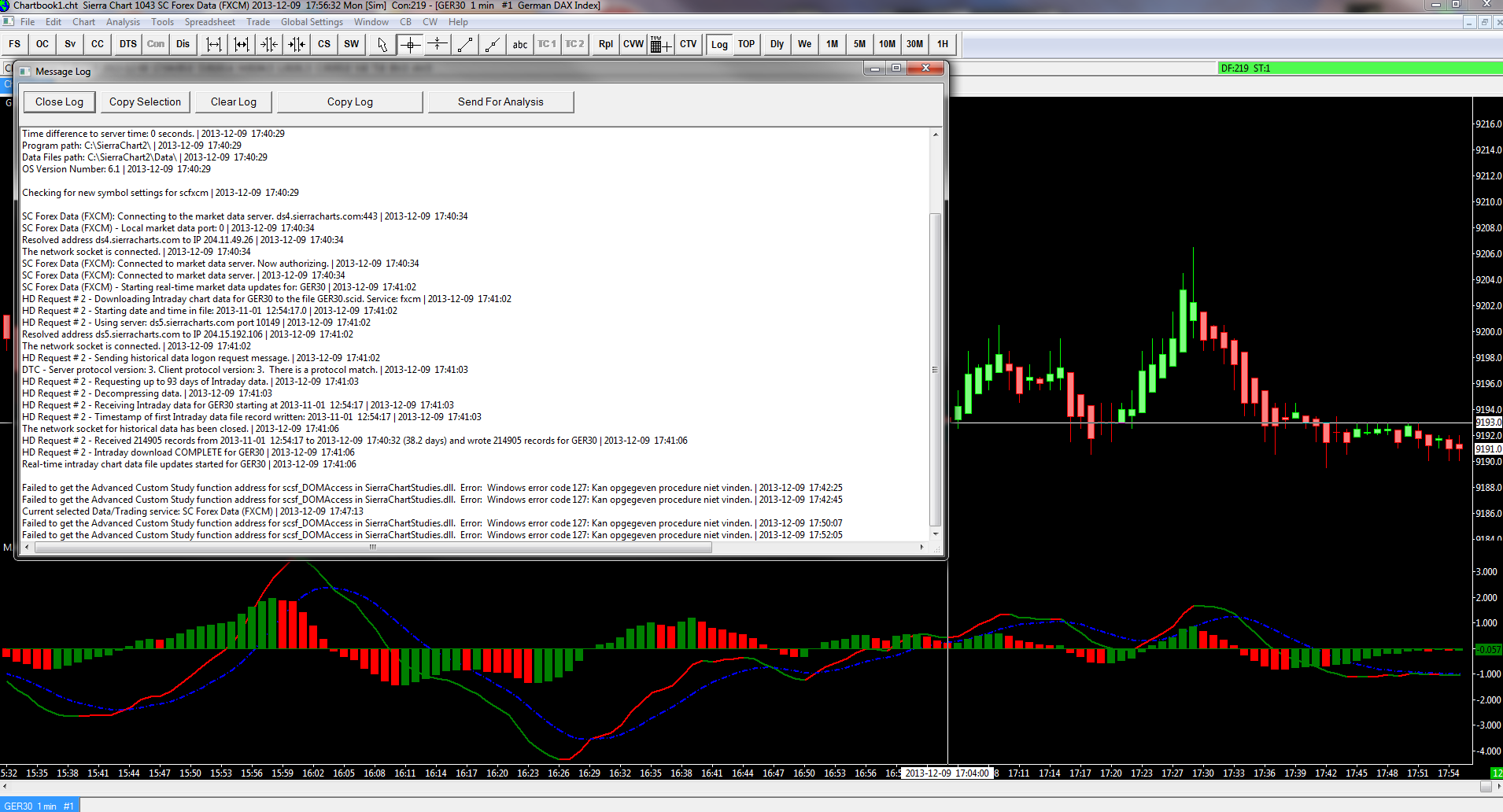Click the Message Log window title icon
This screenshot has width=1503, height=812.
[25, 72]
